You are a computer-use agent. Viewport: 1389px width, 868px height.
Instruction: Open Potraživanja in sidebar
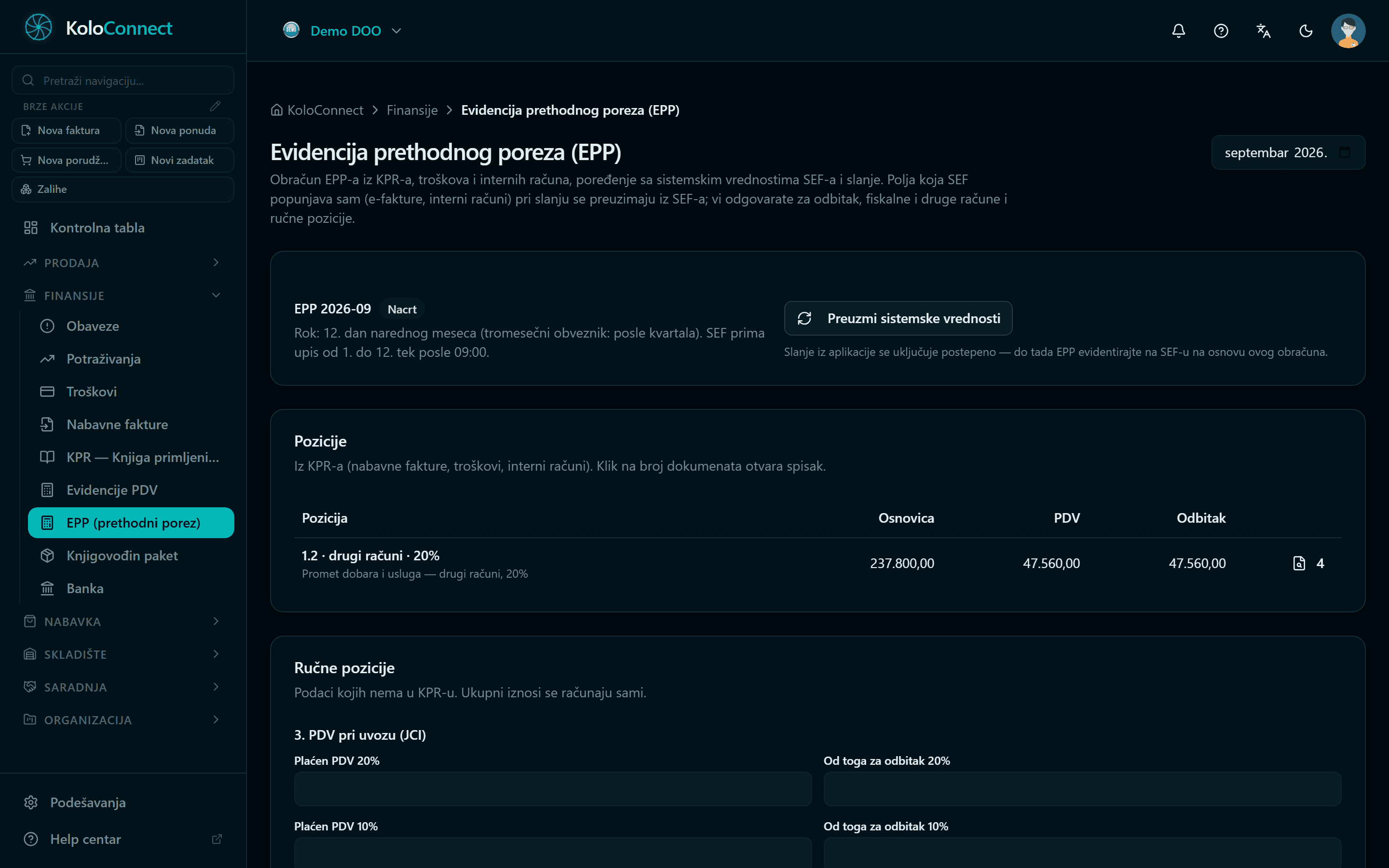131,359
